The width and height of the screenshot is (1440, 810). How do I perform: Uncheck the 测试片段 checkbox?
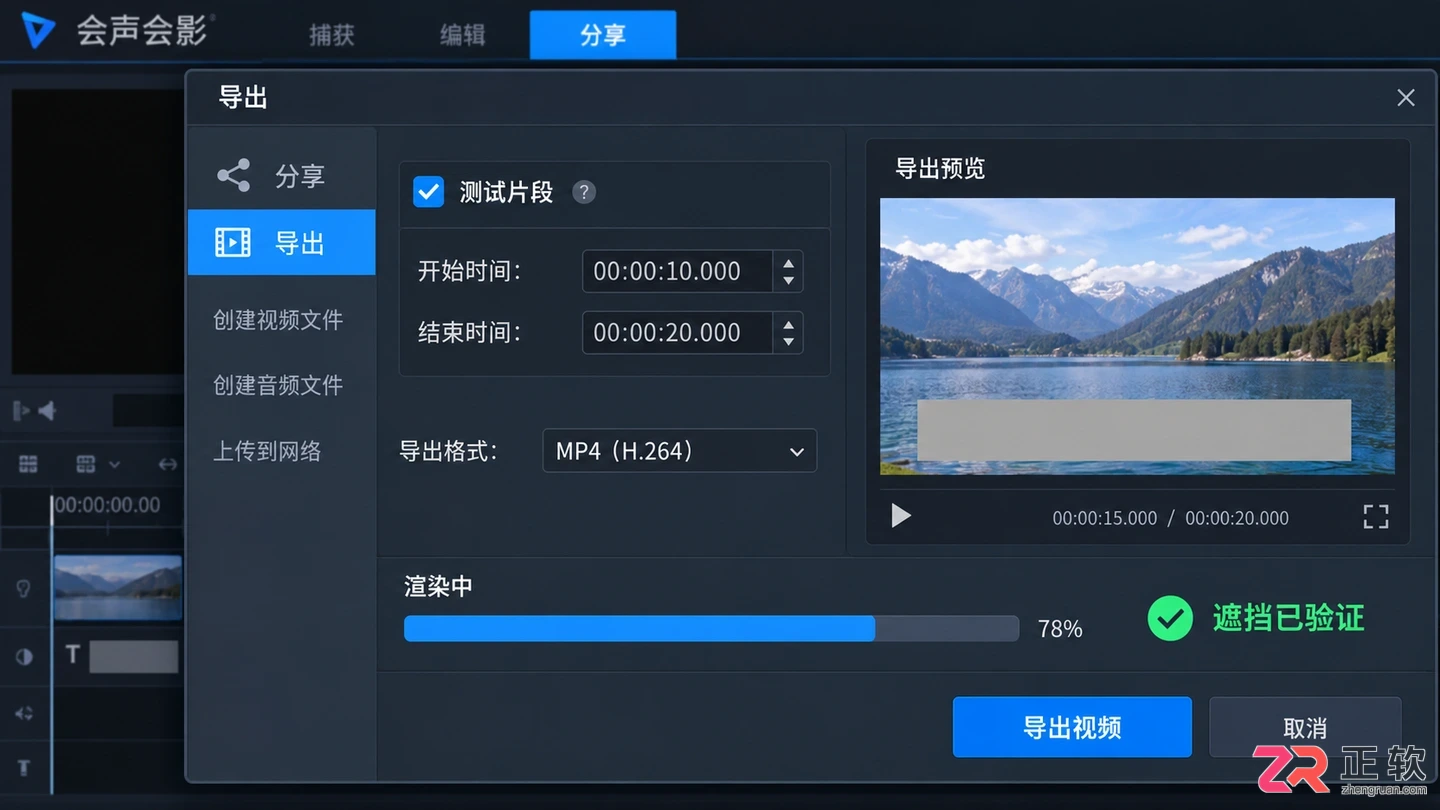pyautogui.click(x=428, y=192)
